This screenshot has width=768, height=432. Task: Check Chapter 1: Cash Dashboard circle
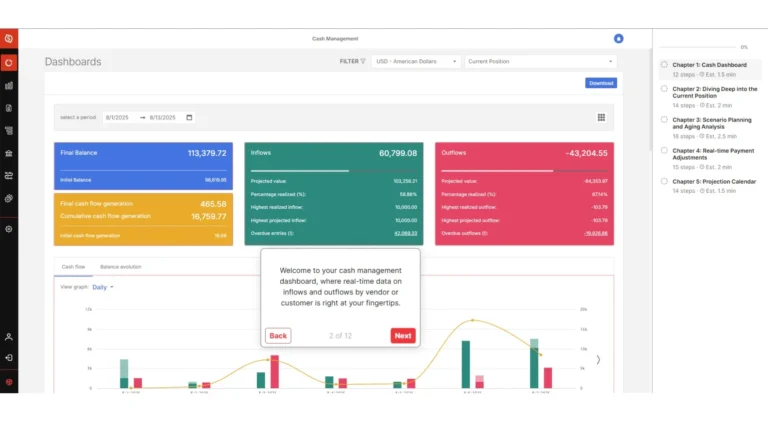click(664, 65)
